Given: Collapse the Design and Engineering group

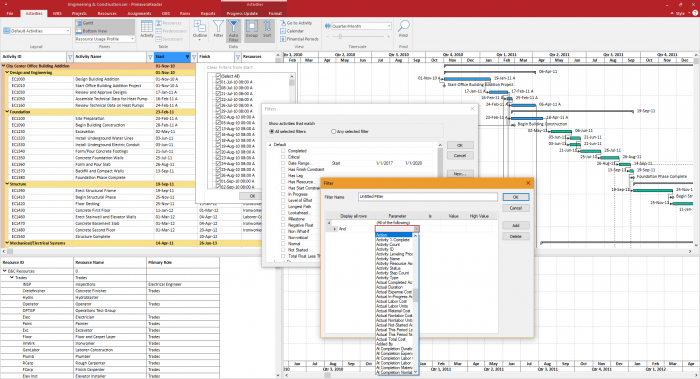Looking at the screenshot, I should tap(7, 72).
